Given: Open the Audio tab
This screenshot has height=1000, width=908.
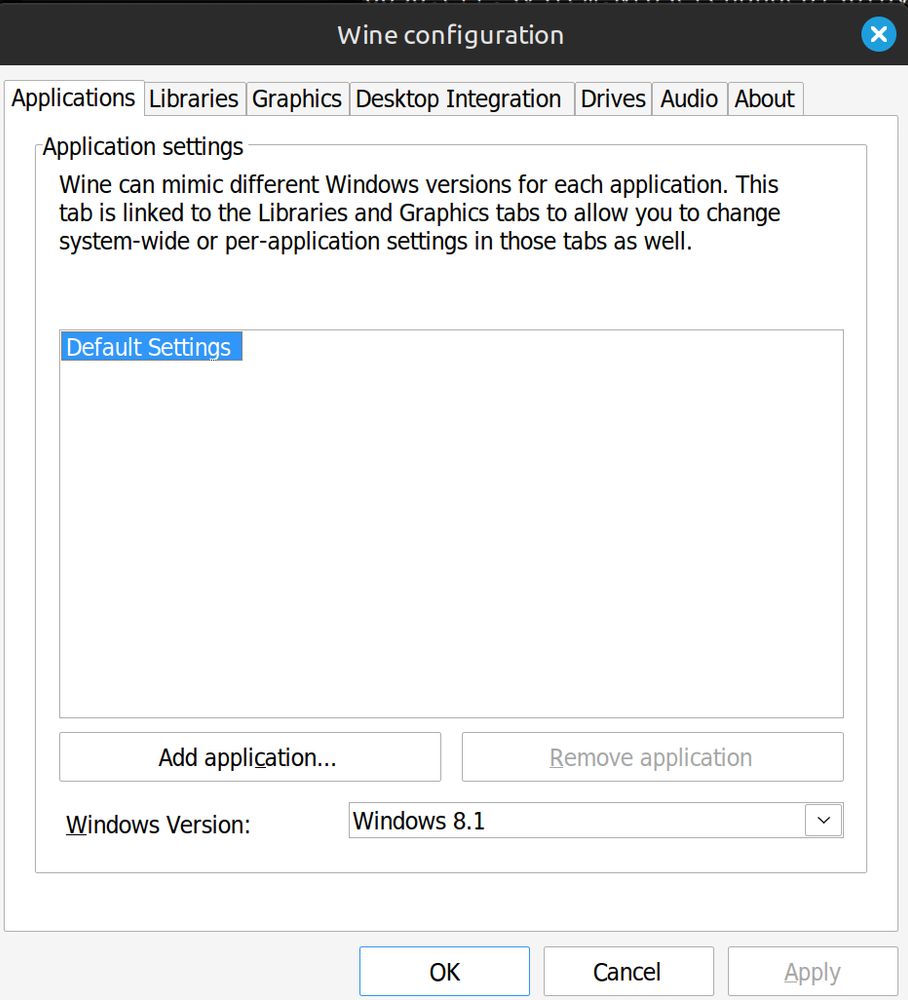Looking at the screenshot, I should click(689, 99).
